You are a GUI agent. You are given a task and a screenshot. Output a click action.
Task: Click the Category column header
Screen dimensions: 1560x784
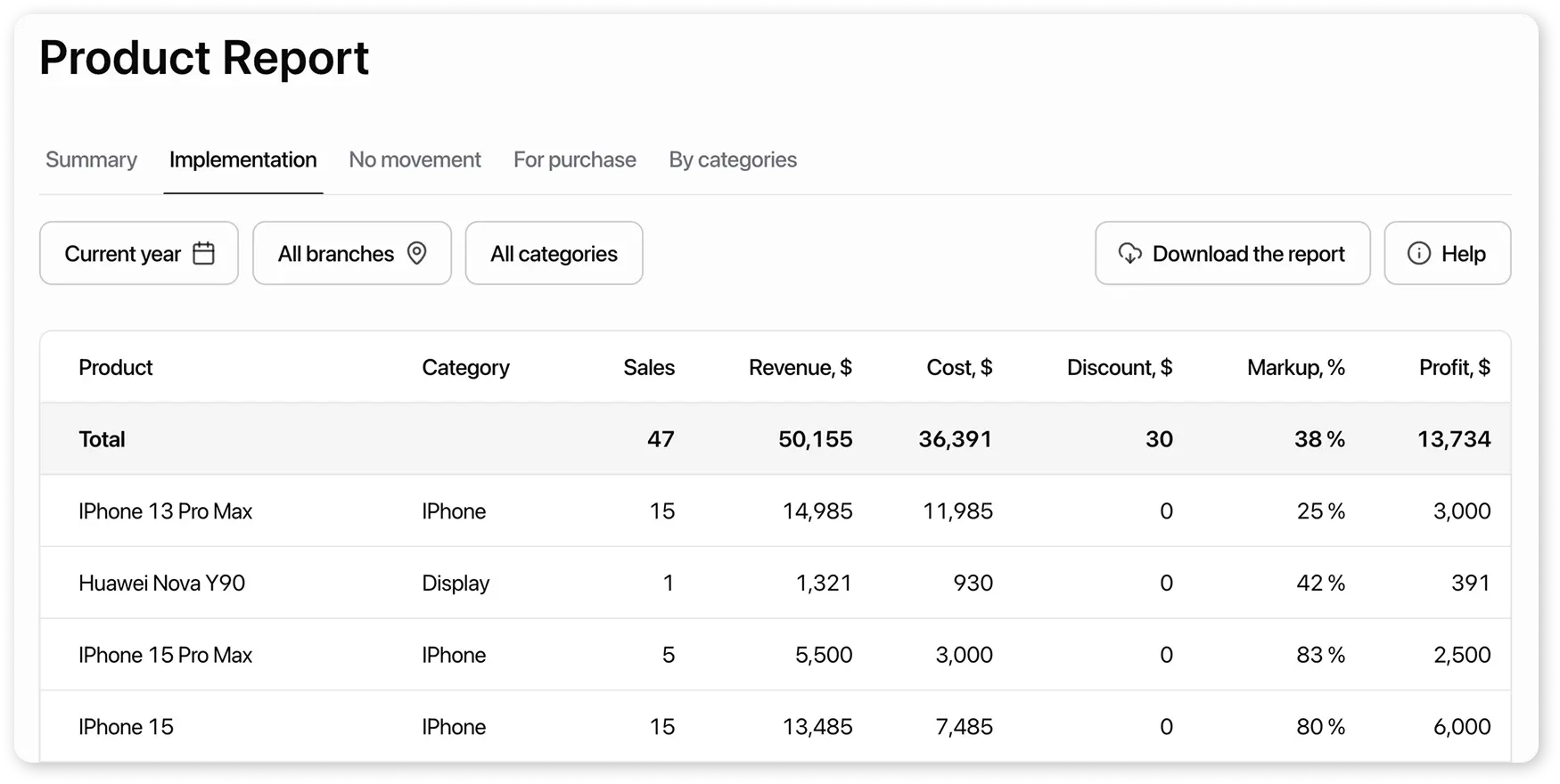click(465, 367)
